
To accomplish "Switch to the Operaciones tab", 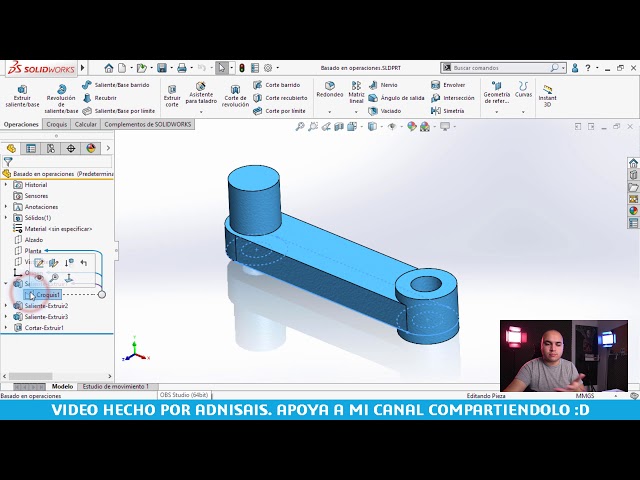I will click(21, 124).
